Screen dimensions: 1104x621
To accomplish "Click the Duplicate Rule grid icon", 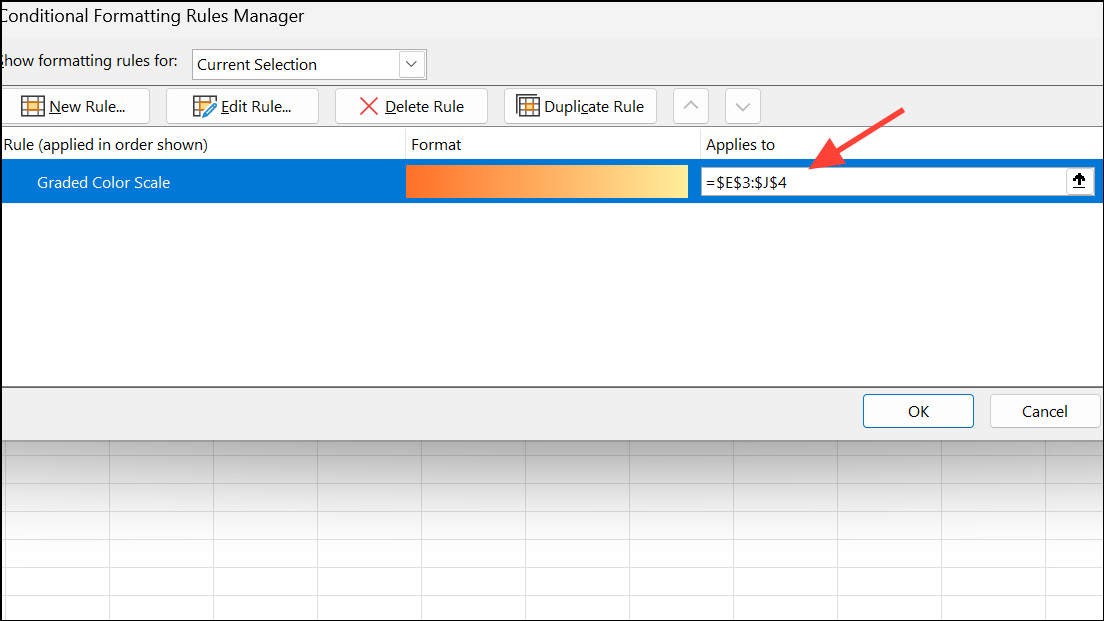I will 527,105.
